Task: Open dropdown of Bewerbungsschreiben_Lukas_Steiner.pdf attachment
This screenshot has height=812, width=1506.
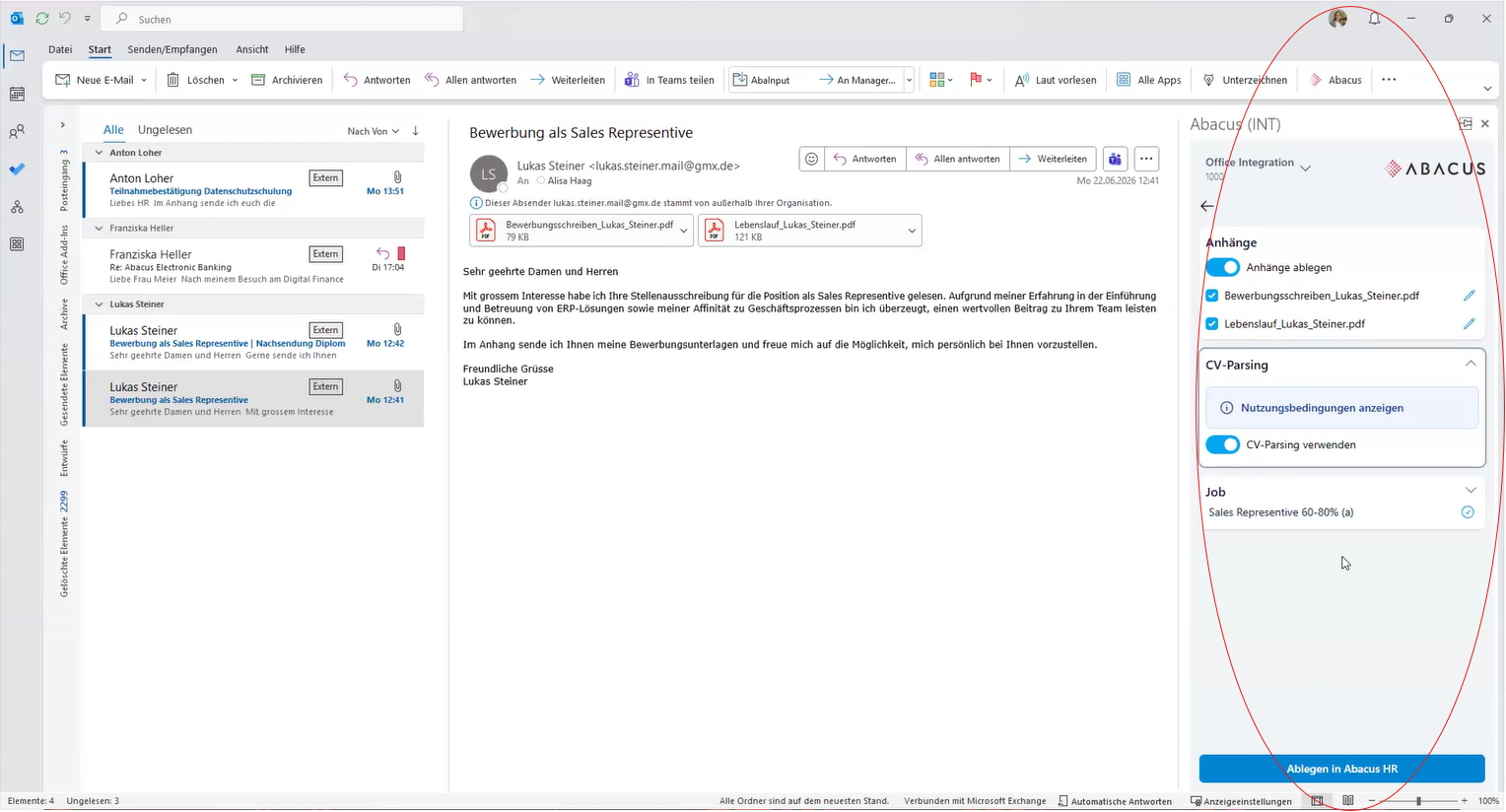Action: coord(684,231)
